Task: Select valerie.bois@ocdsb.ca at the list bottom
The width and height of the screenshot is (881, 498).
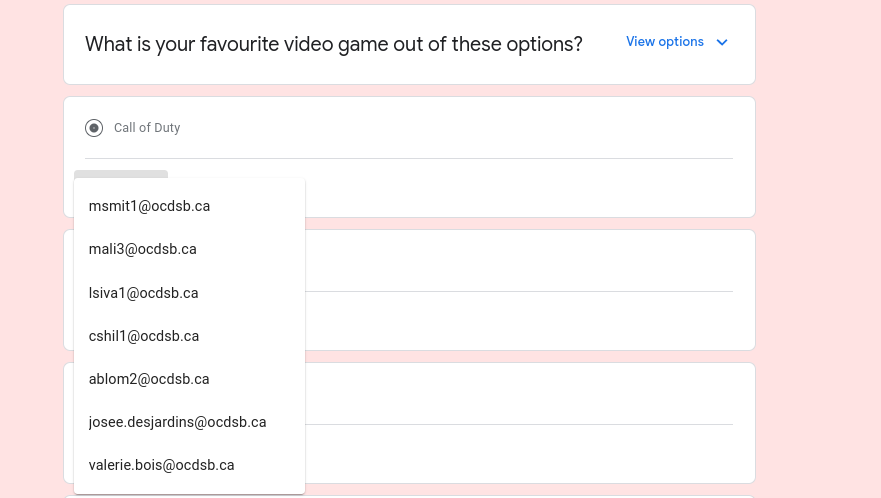Action: [161, 465]
